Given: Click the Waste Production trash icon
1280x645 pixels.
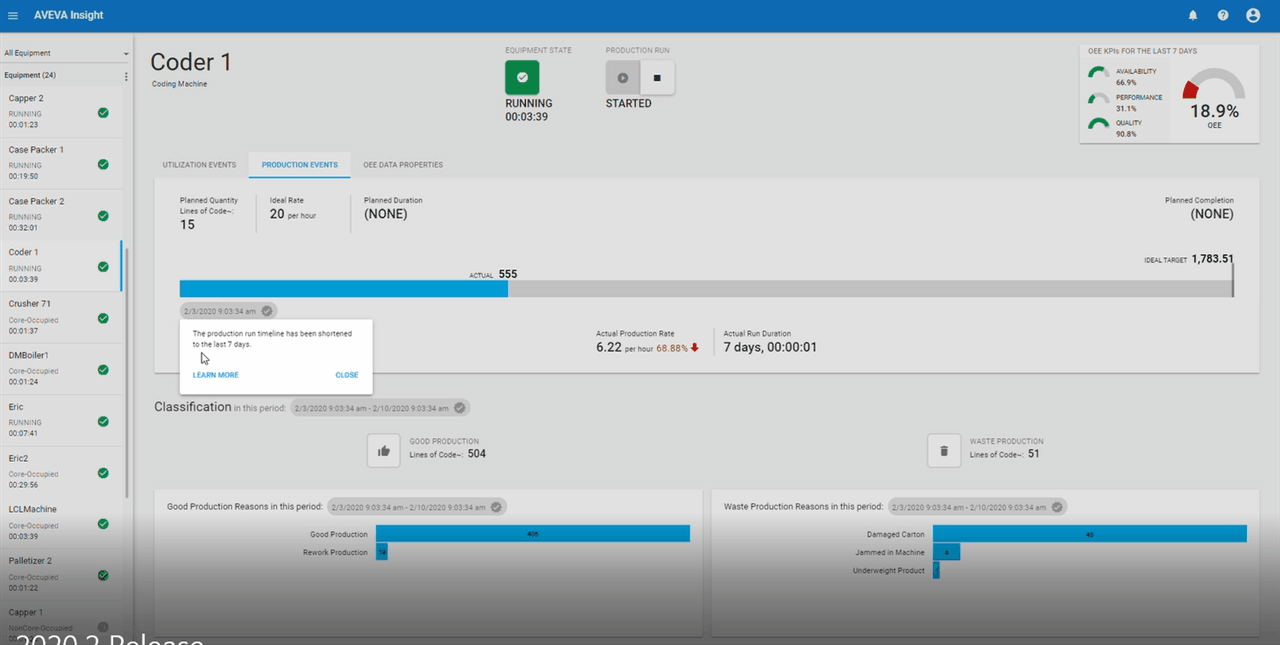Looking at the screenshot, I should (944, 450).
